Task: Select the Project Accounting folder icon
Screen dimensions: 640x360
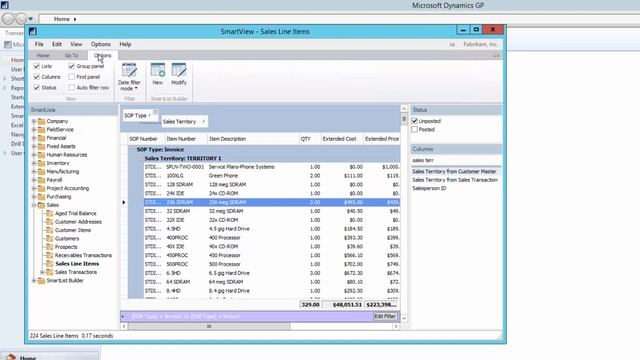Action: 41,188
